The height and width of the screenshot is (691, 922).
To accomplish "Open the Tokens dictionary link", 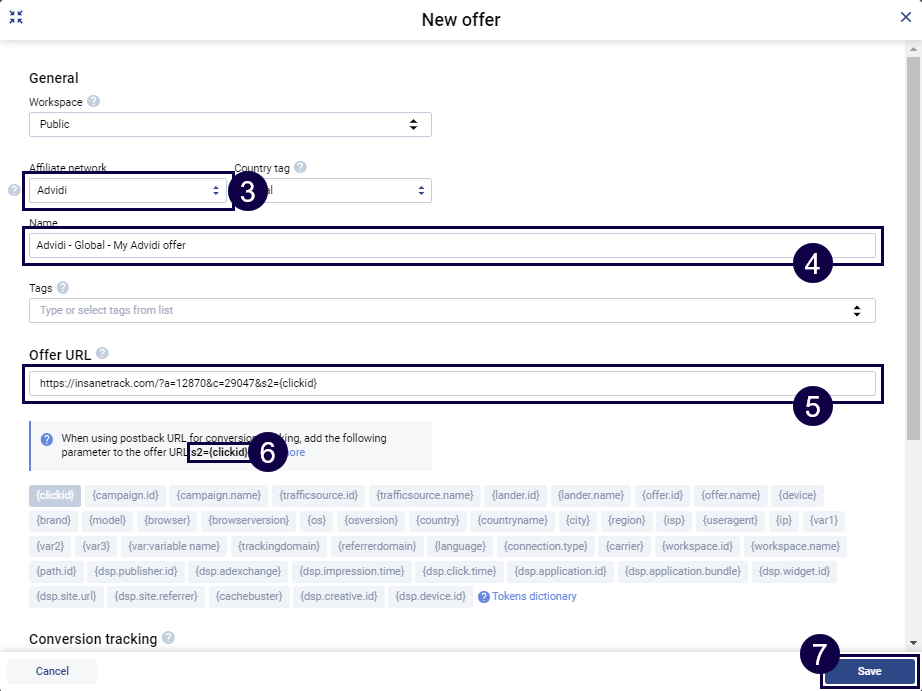I will click(534, 597).
